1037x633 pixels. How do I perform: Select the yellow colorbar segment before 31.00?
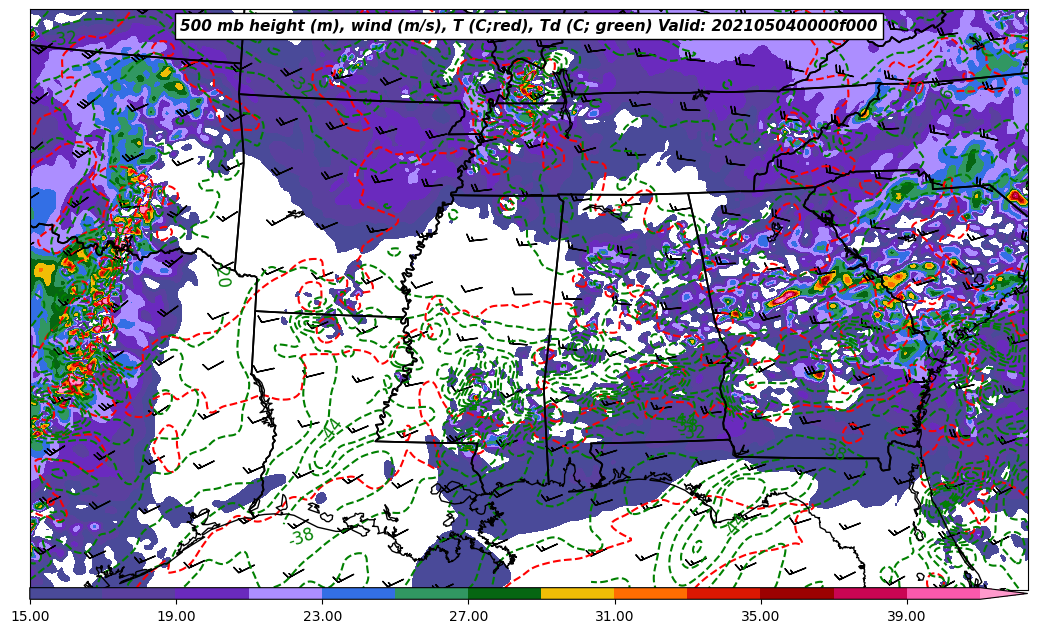(x=578, y=593)
